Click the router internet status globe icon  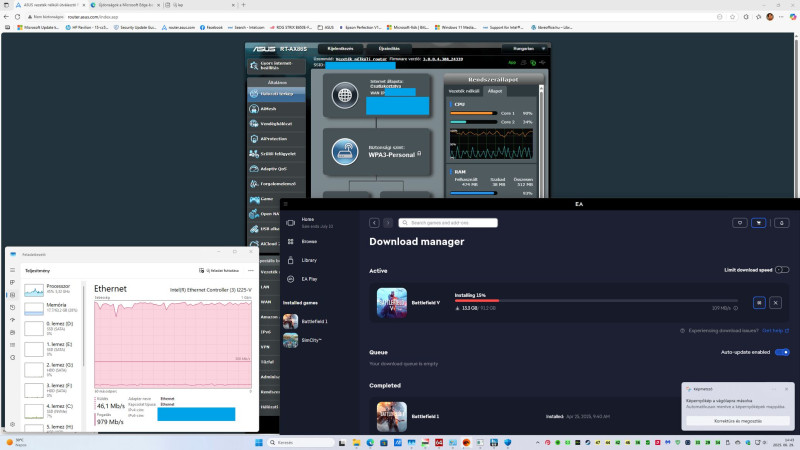345,95
